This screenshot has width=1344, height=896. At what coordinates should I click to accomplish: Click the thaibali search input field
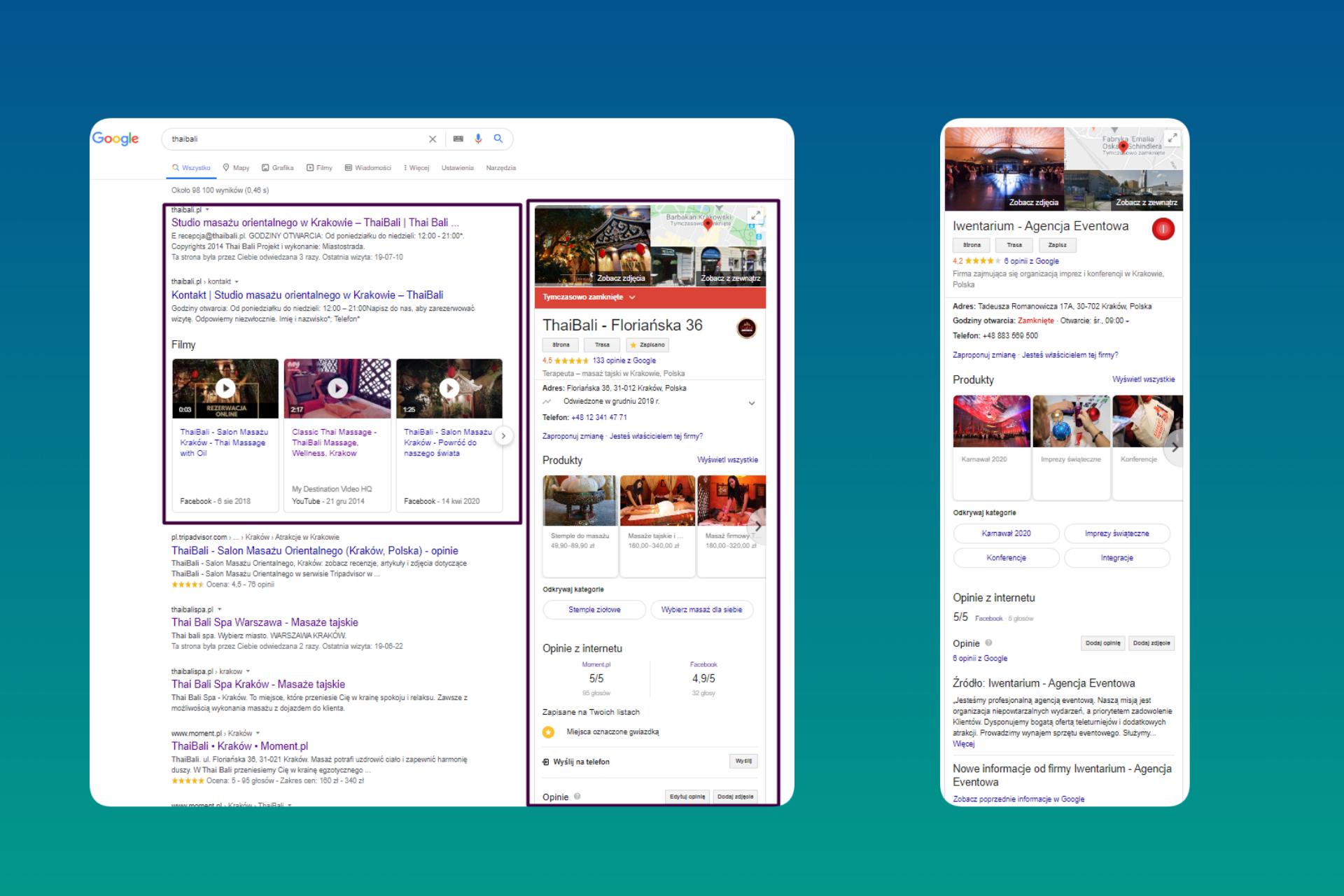coord(294,139)
